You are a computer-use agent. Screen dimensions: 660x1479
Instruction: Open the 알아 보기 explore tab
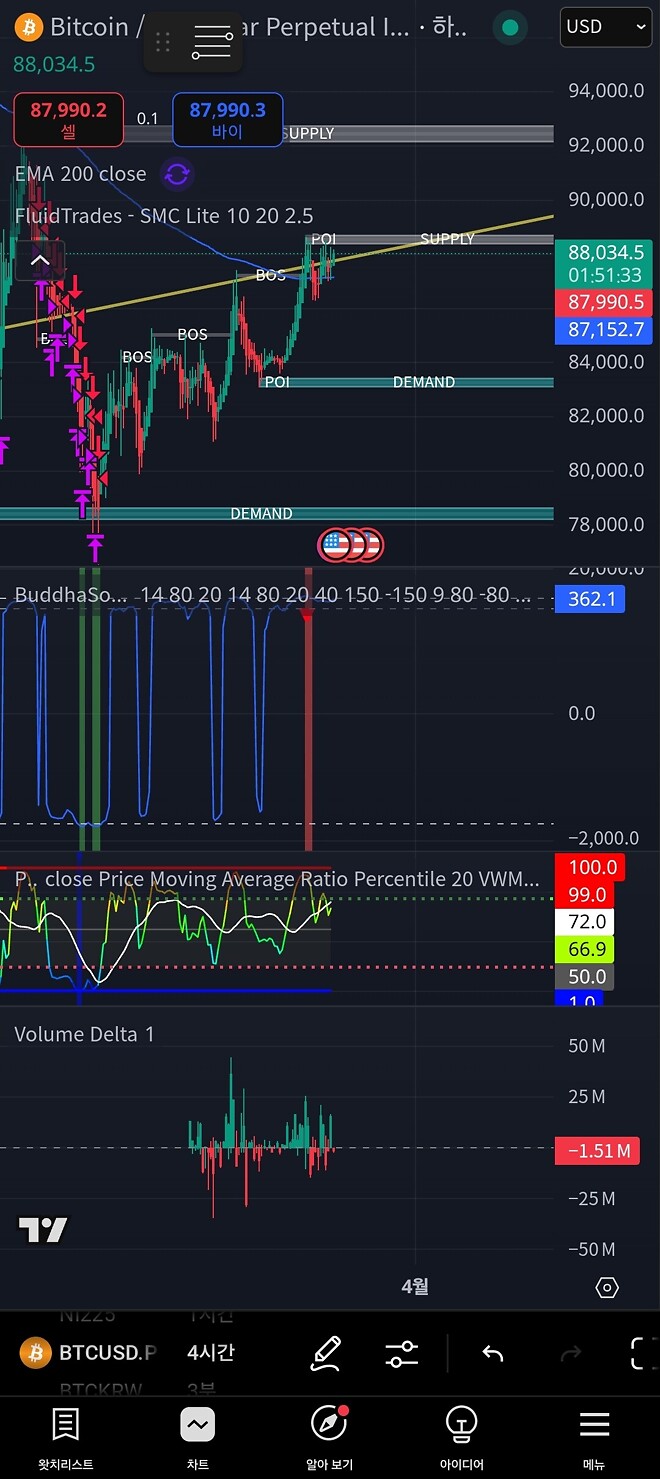[329, 1438]
